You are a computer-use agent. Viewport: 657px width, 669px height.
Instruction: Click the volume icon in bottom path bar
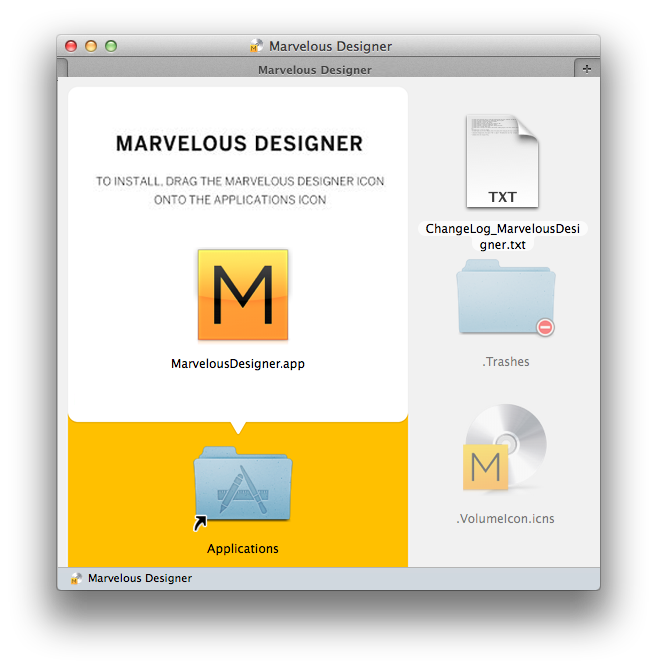click(x=77, y=578)
